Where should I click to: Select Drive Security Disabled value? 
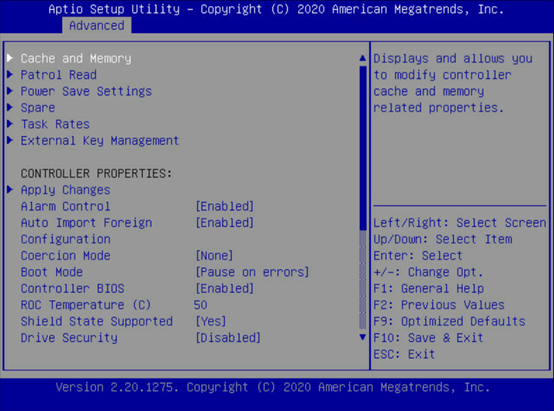[228, 338]
